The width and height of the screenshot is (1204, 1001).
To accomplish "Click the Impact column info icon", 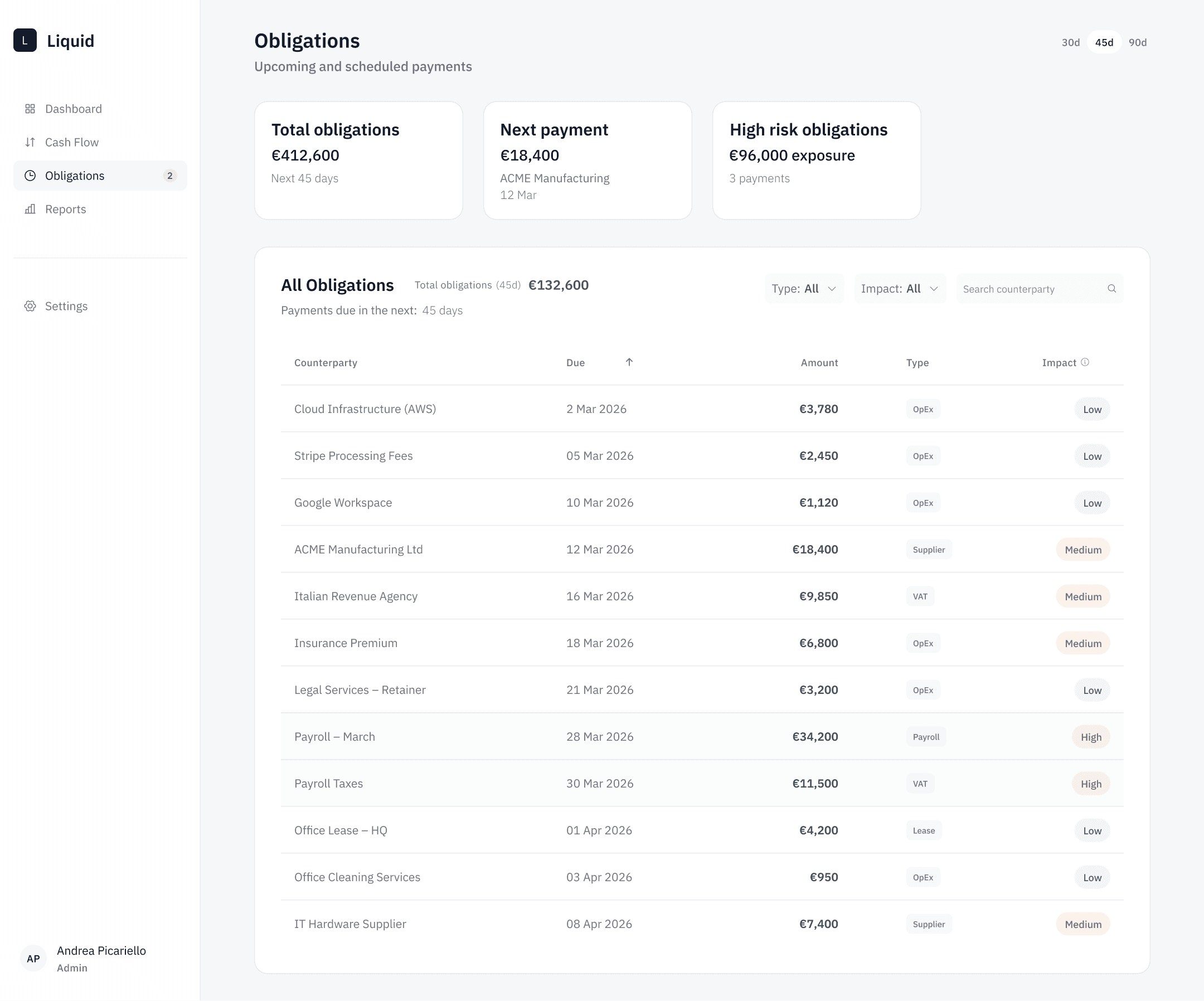I will tap(1085, 362).
